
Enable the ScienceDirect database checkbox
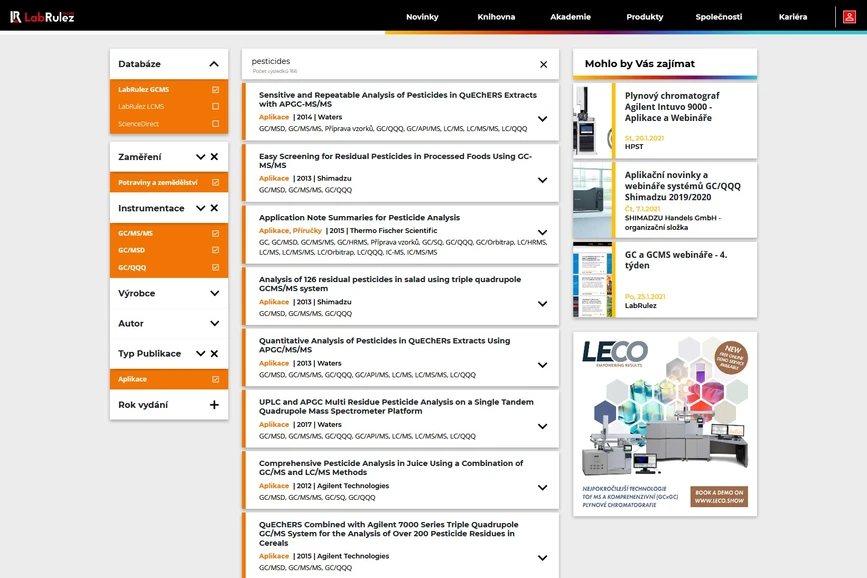pyautogui.click(x=215, y=124)
